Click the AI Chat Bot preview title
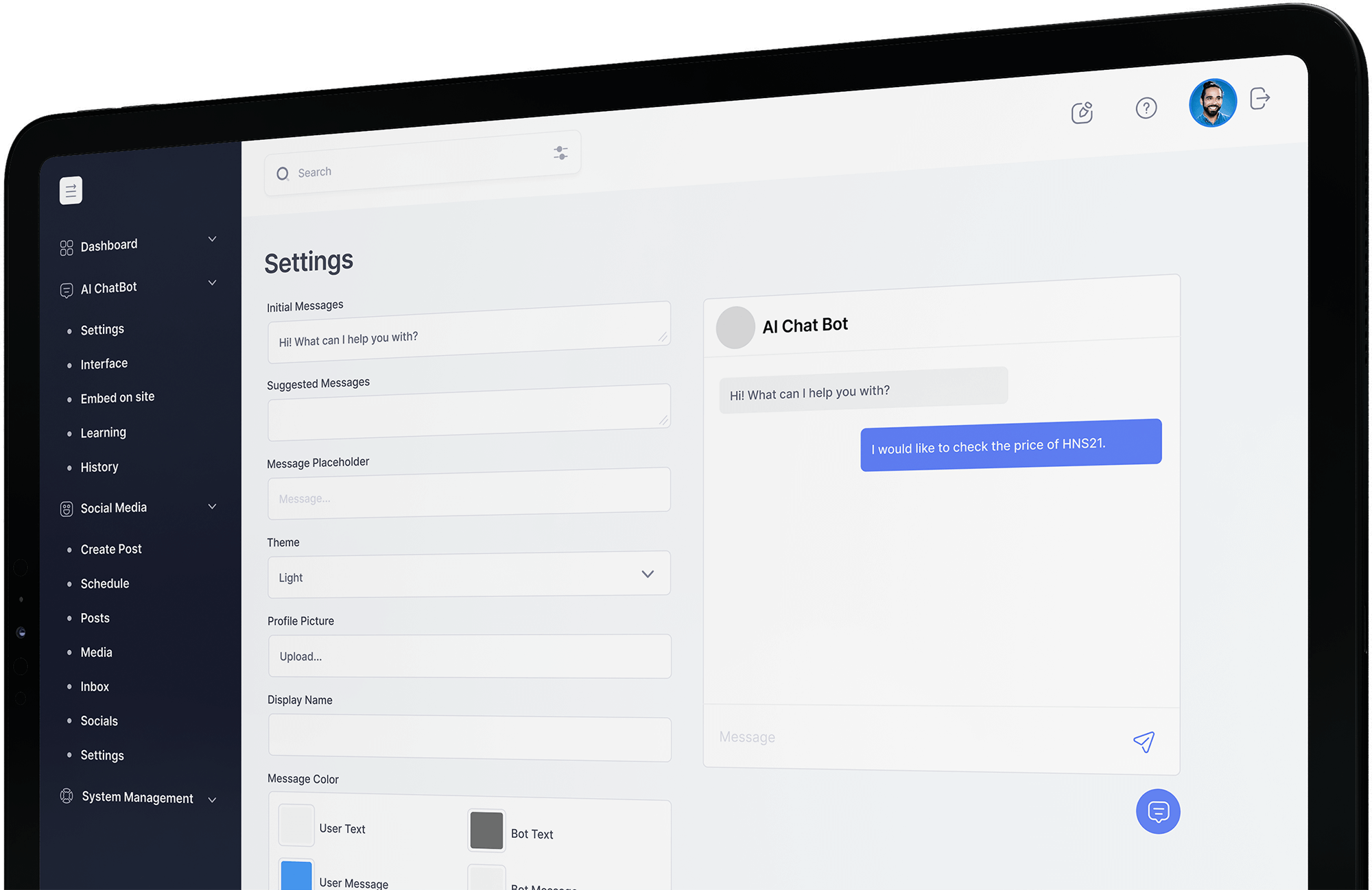 805,325
